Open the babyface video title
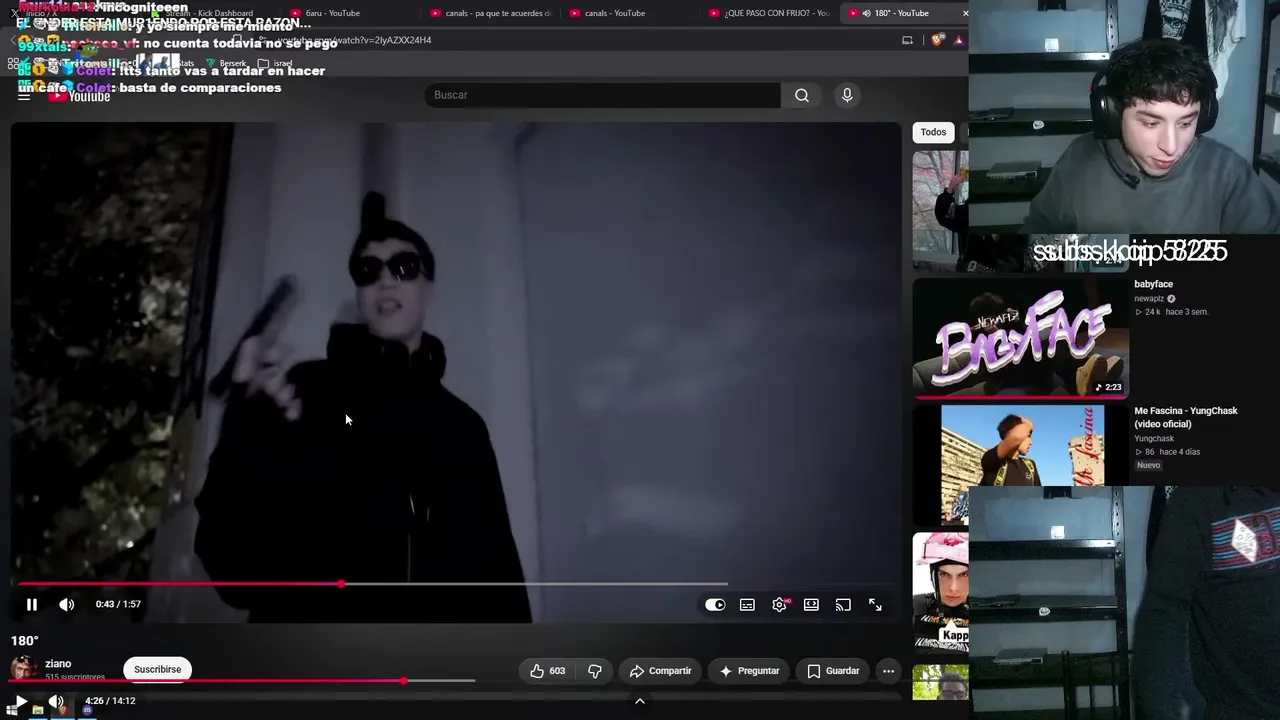1280x720 pixels. pyautogui.click(x=1154, y=284)
